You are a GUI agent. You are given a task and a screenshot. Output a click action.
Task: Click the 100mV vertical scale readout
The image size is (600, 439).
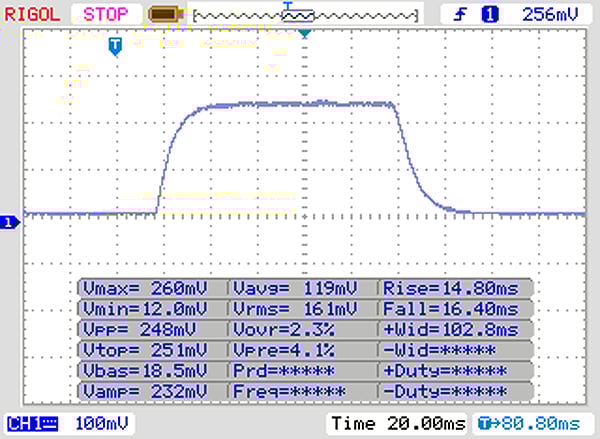(102, 424)
